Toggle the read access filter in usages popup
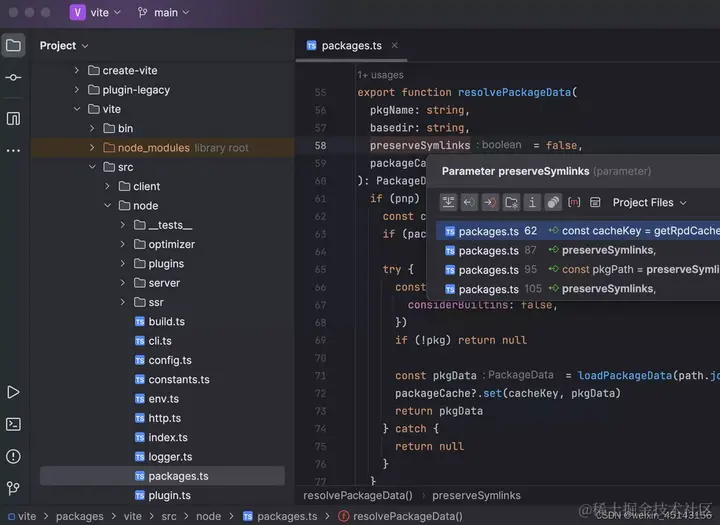Image resolution: width=720 pixels, height=525 pixels. tap(469, 202)
